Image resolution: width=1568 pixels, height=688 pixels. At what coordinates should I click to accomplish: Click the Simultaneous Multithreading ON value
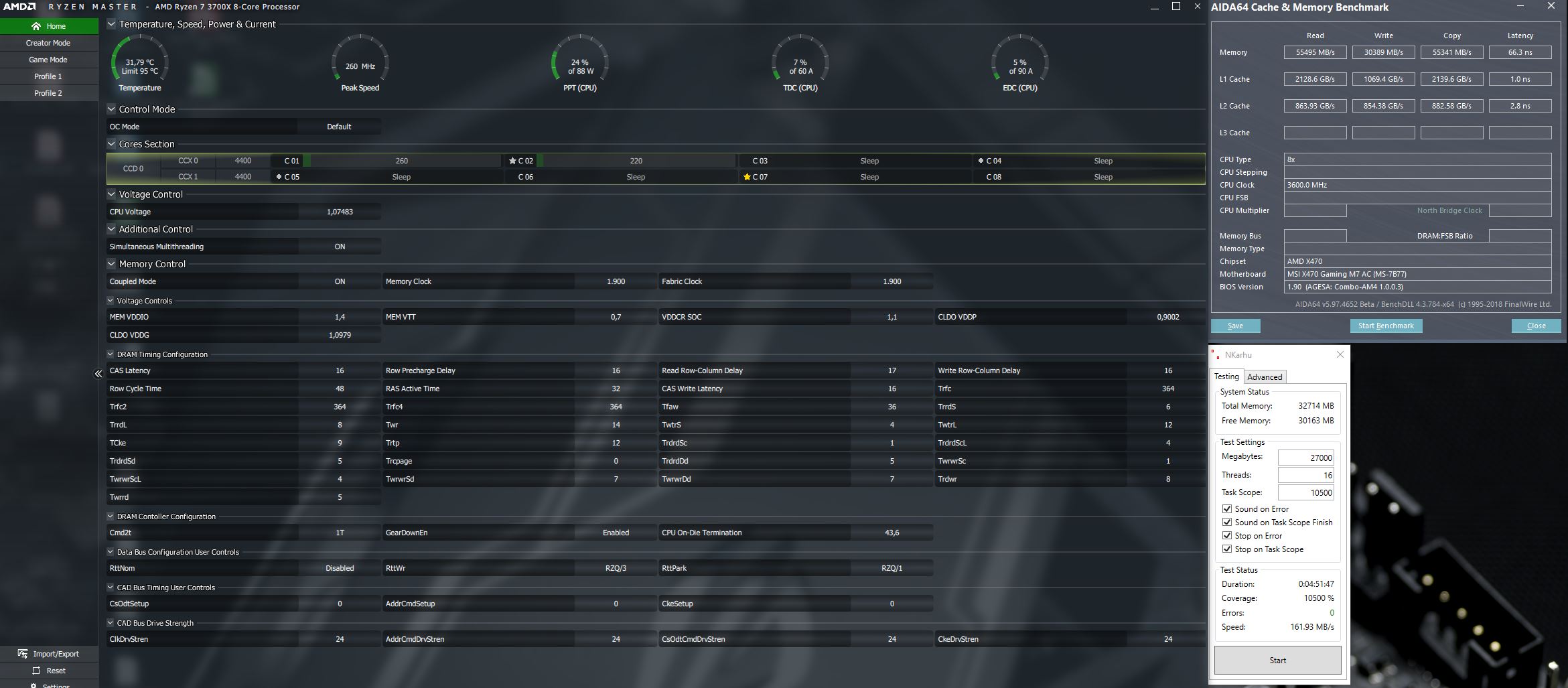(x=340, y=247)
